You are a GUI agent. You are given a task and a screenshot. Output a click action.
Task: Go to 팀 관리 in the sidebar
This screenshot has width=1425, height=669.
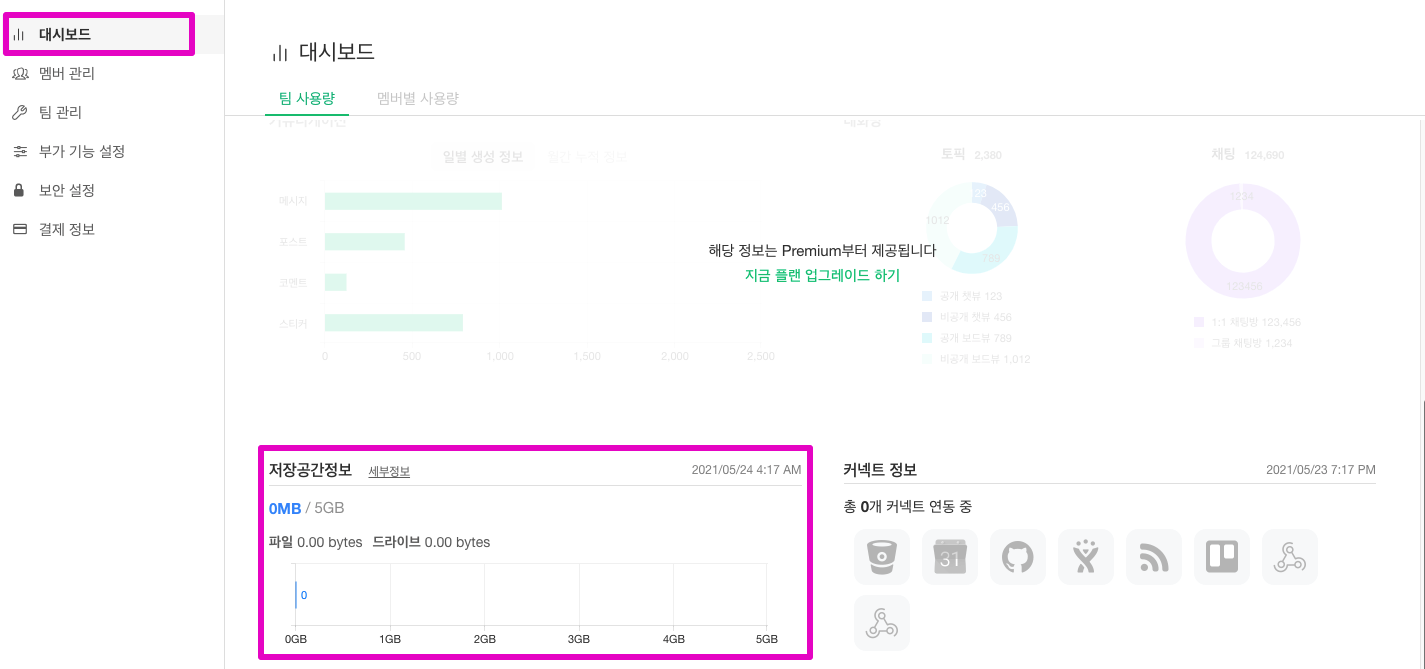(x=60, y=112)
